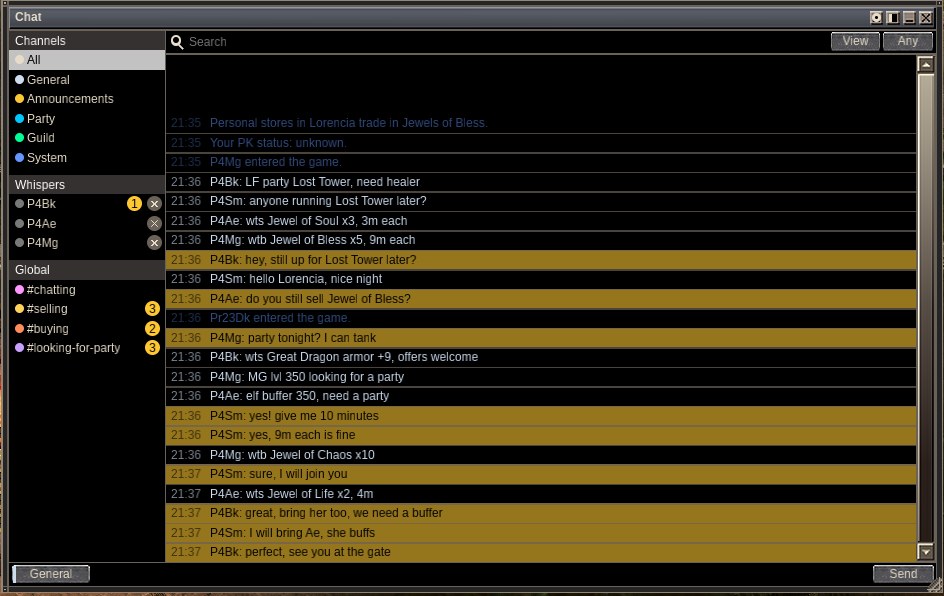Close the P4Mg whisper with its X icon
Viewport: 944px width, 596px height.
tap(154, 243)
